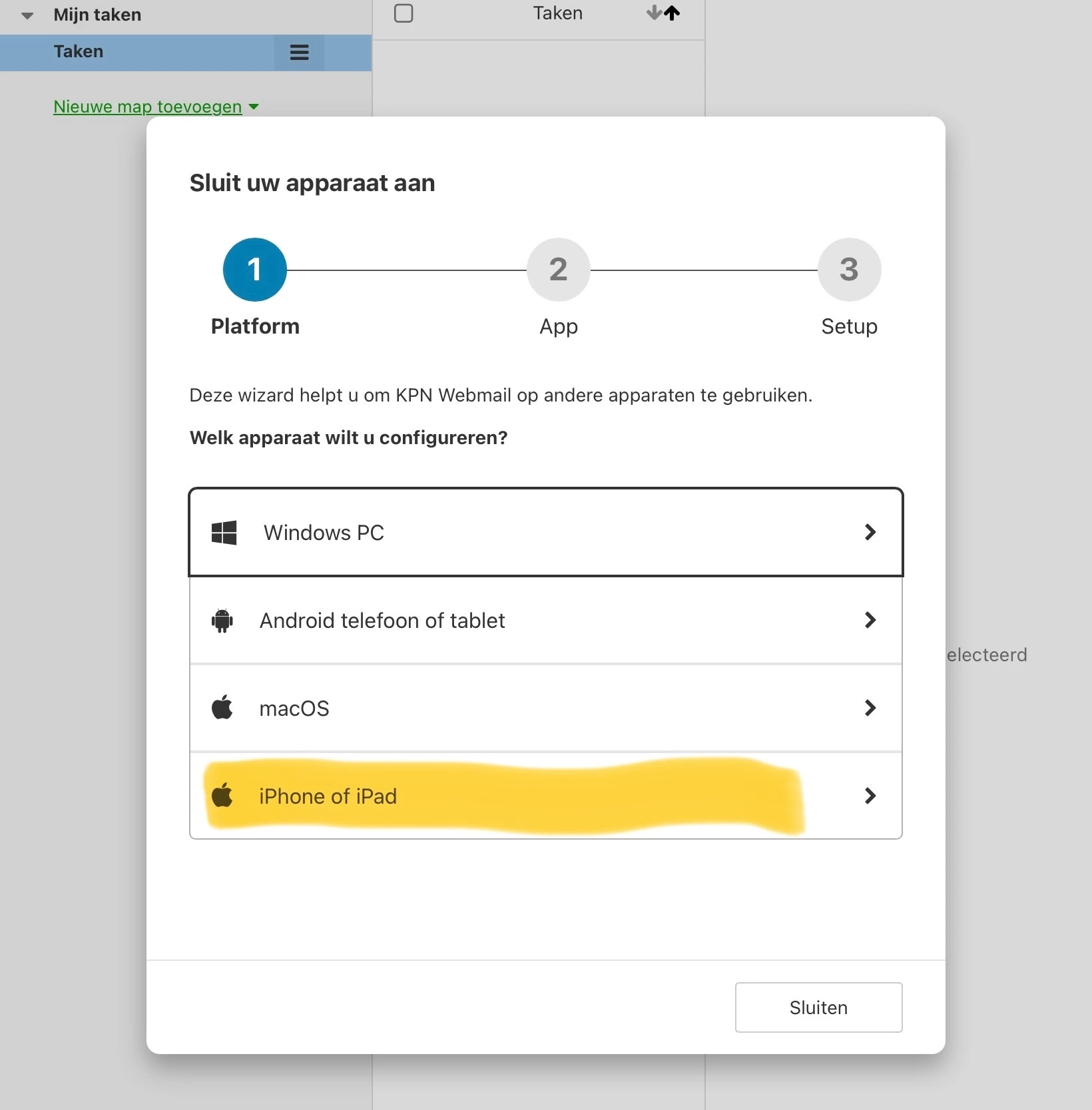Viewport: 1092px width, 1110px height.
Task: Tick the select-all checkbox beside Taken
Action: click(404, 13)
